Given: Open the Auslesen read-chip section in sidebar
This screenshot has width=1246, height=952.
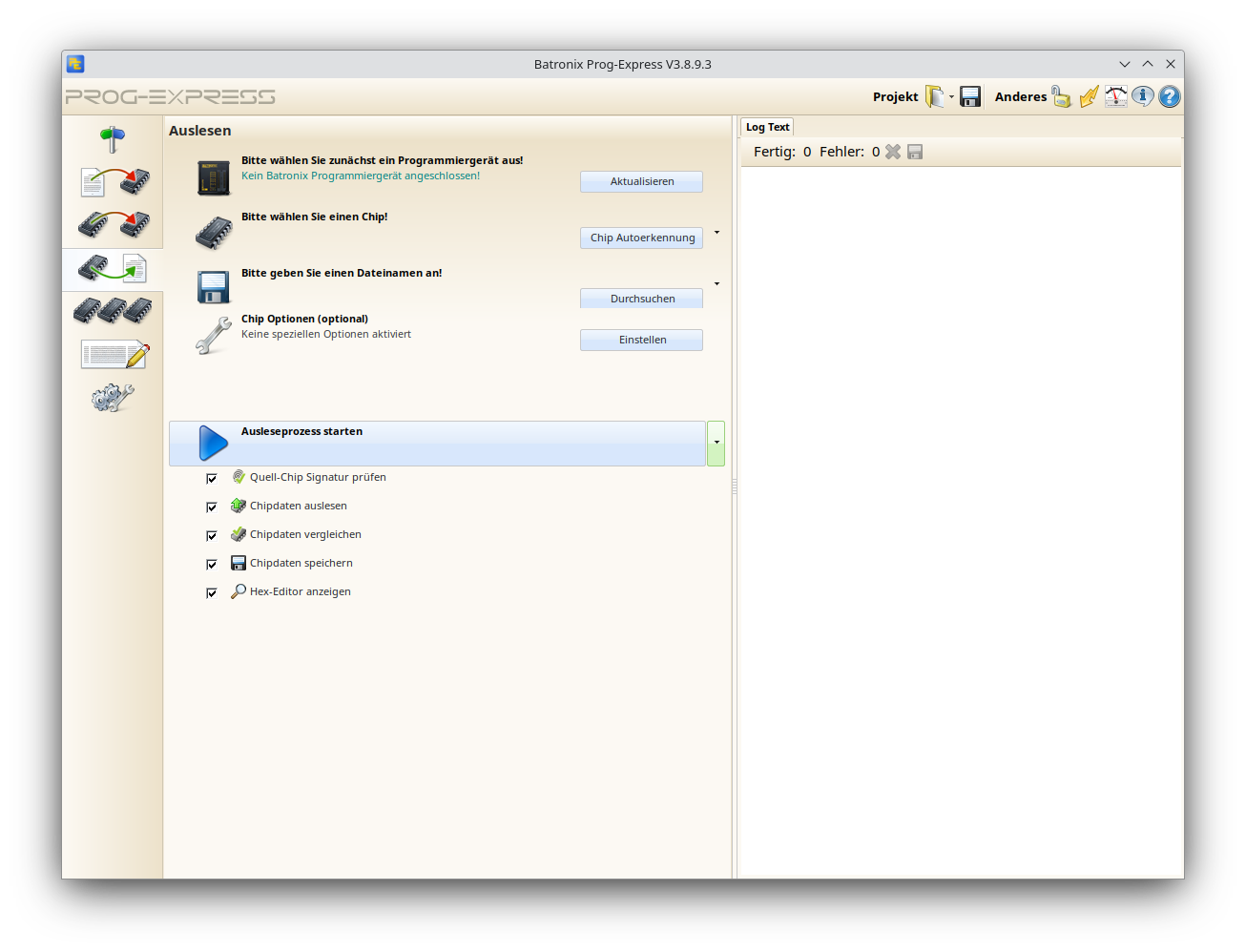Looking at the screenshot, I should [x=112, y=269].
